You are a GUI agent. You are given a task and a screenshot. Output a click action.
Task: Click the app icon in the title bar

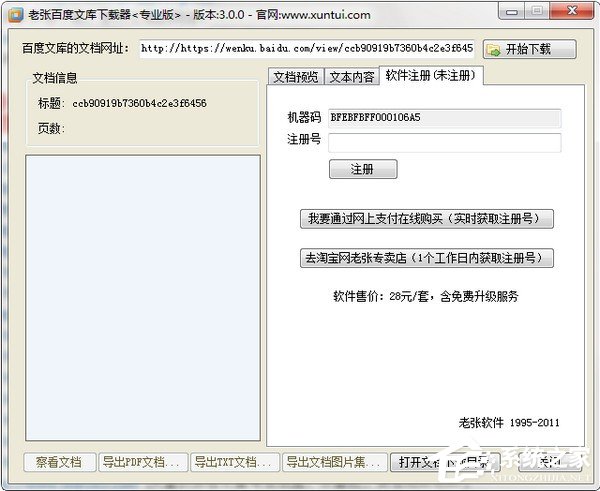(16, 15)
